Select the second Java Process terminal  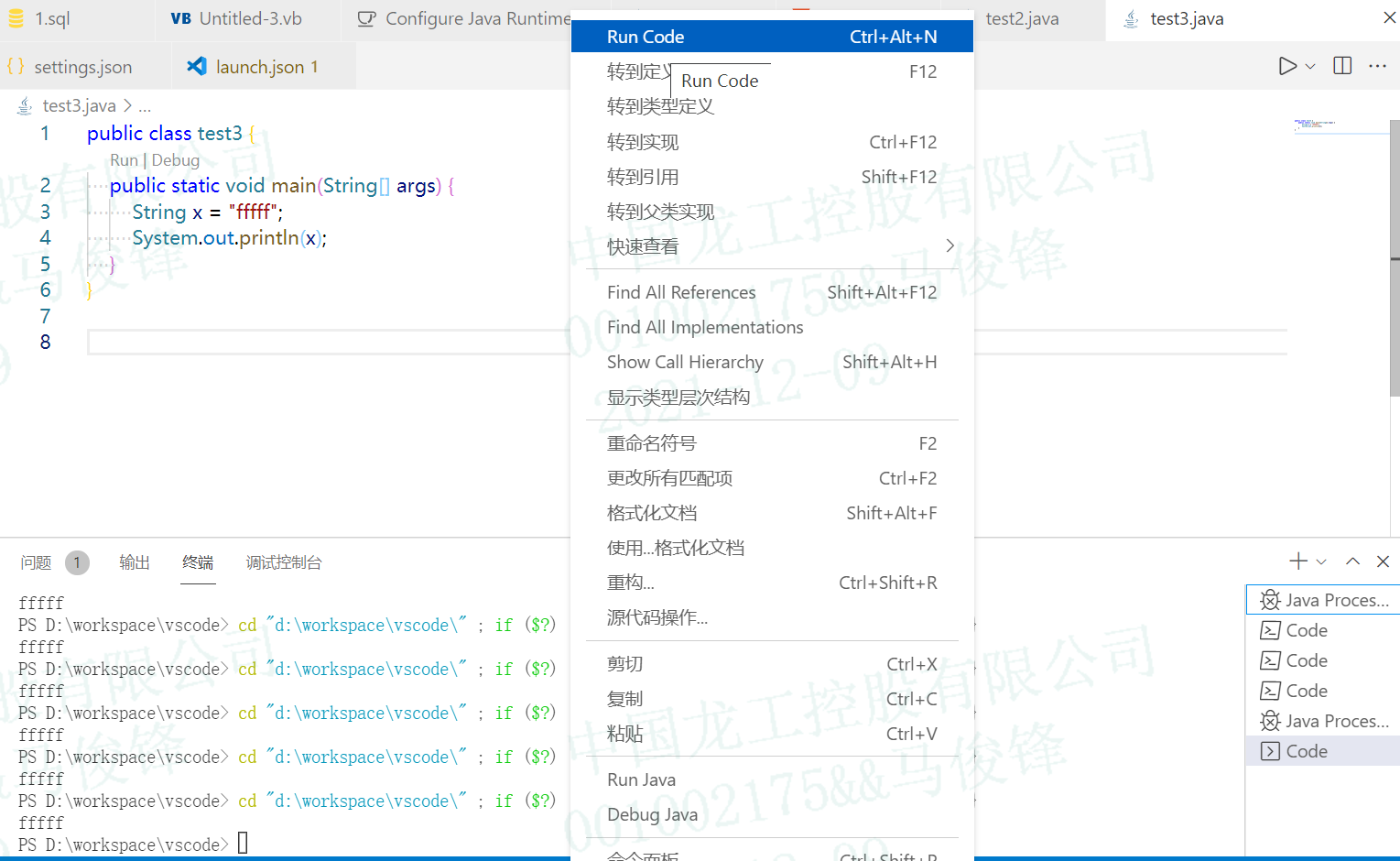pos(1323,721)
